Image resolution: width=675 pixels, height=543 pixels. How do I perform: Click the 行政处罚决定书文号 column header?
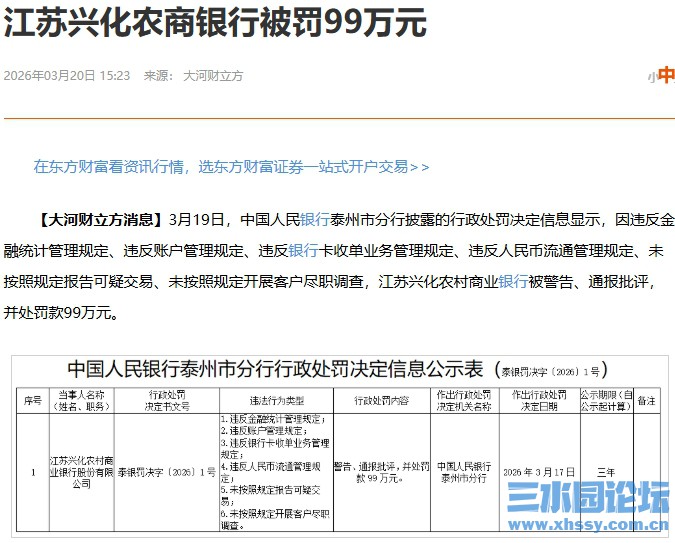coord(167,401)
